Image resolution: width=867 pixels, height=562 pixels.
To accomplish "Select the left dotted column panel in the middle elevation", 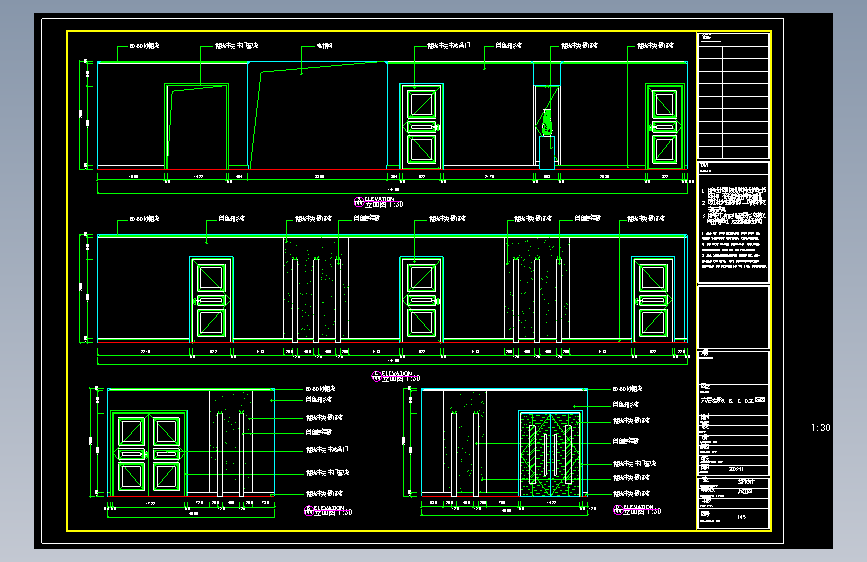I will [x=316, y=289].
